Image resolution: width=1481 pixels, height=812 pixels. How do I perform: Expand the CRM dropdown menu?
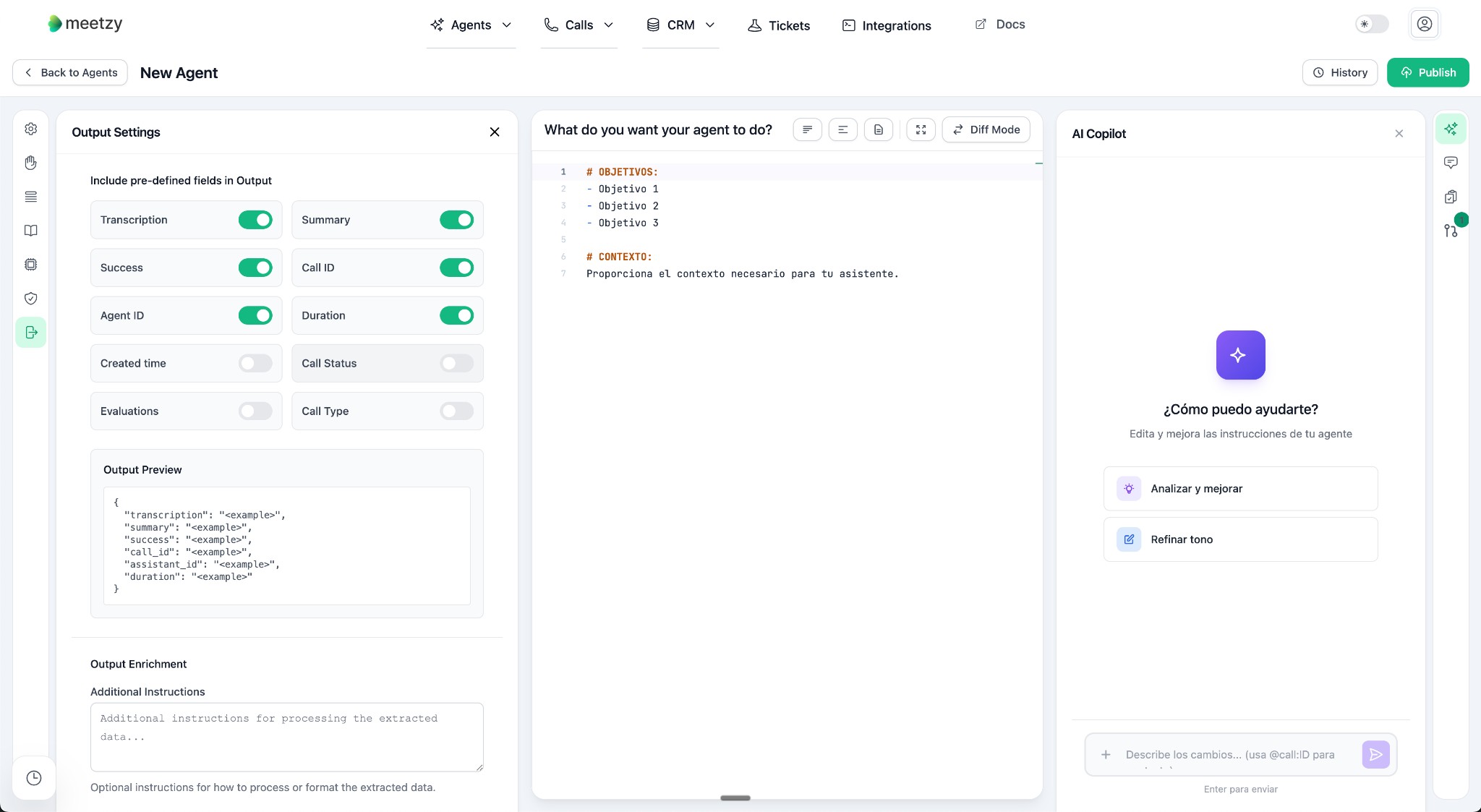pos(680,25)
